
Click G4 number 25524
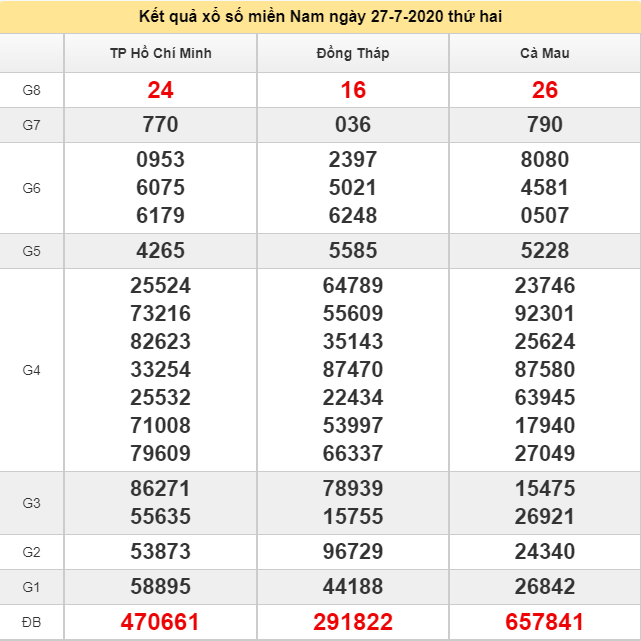[160, 285]
